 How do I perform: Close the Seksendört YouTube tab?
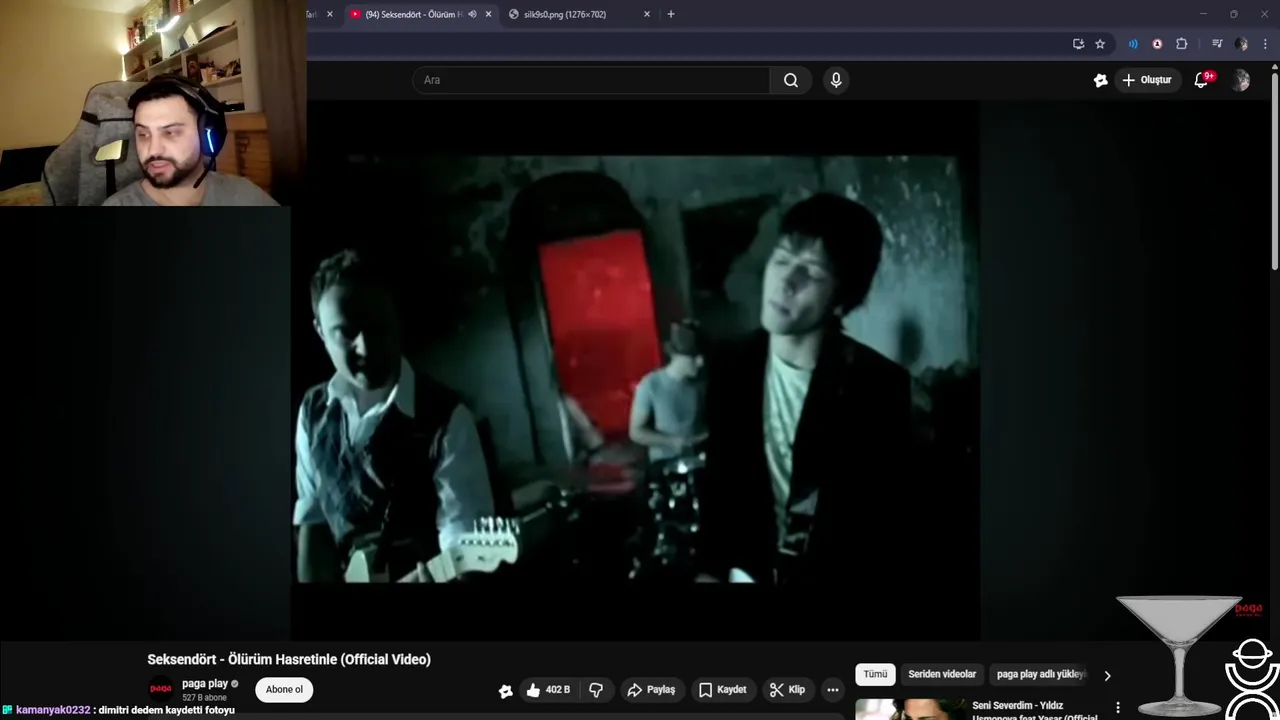[x=488, y=14]
